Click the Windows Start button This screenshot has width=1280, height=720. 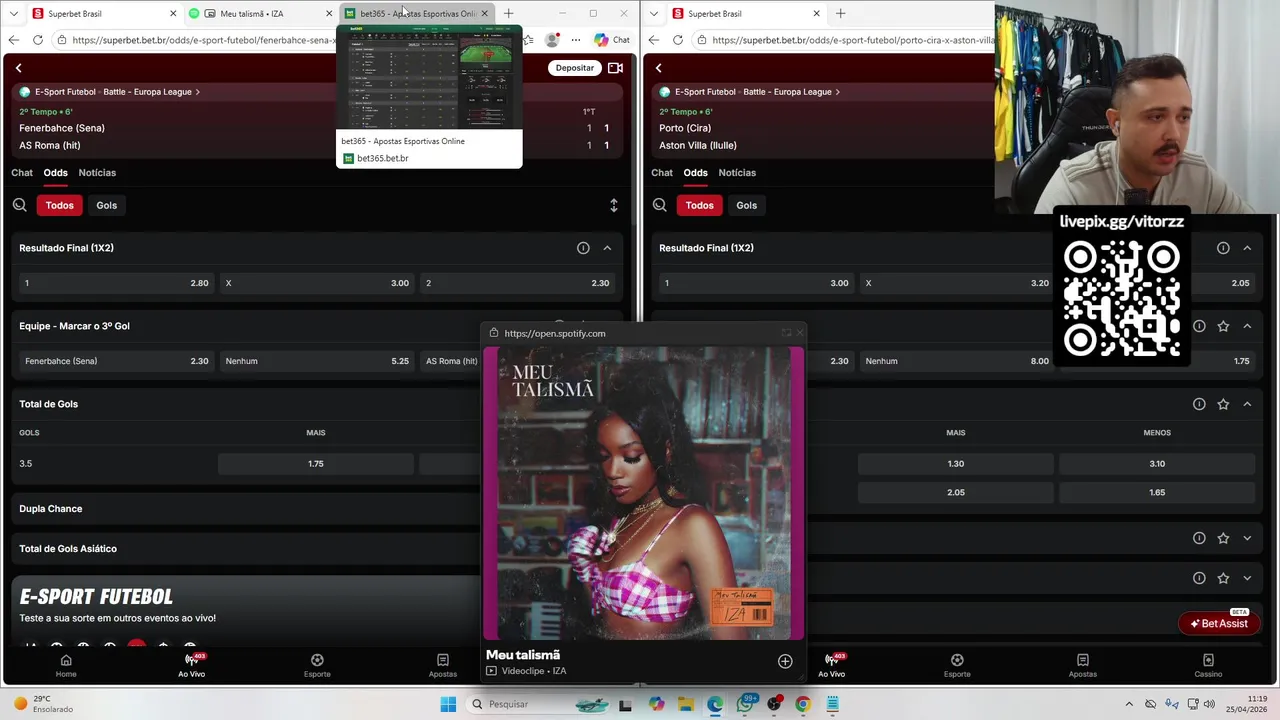[x=448, y=704]
